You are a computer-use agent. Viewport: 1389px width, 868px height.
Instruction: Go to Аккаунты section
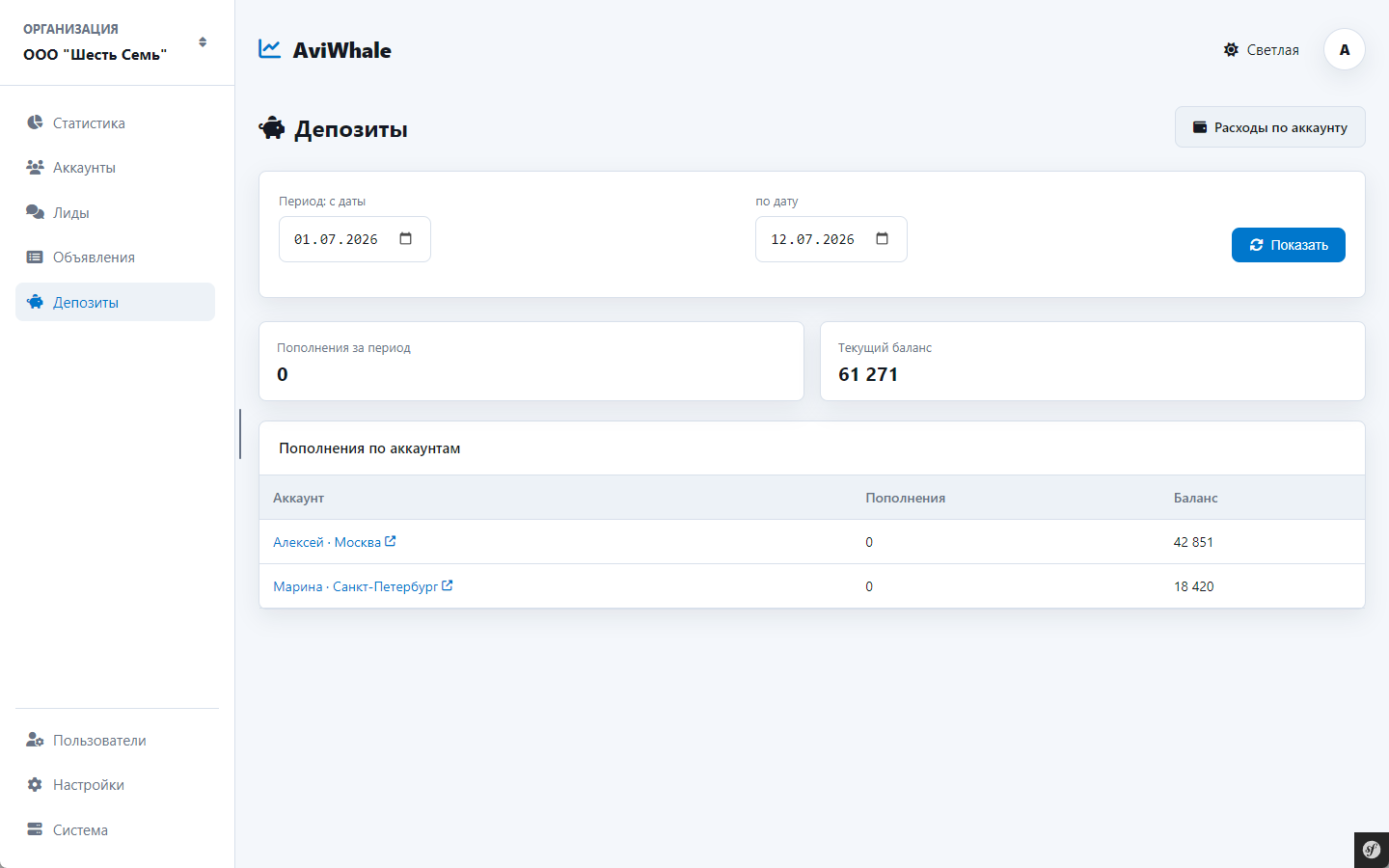[x=115, y=168]
